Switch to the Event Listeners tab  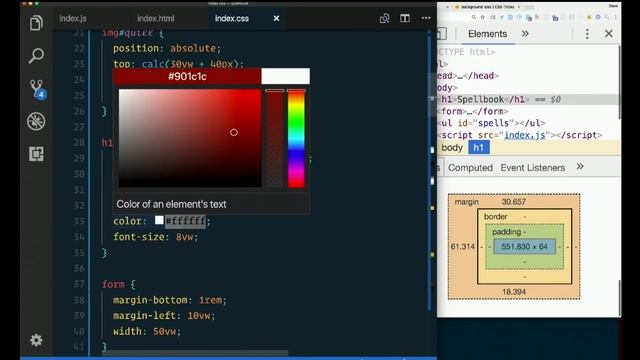(533, 168)
